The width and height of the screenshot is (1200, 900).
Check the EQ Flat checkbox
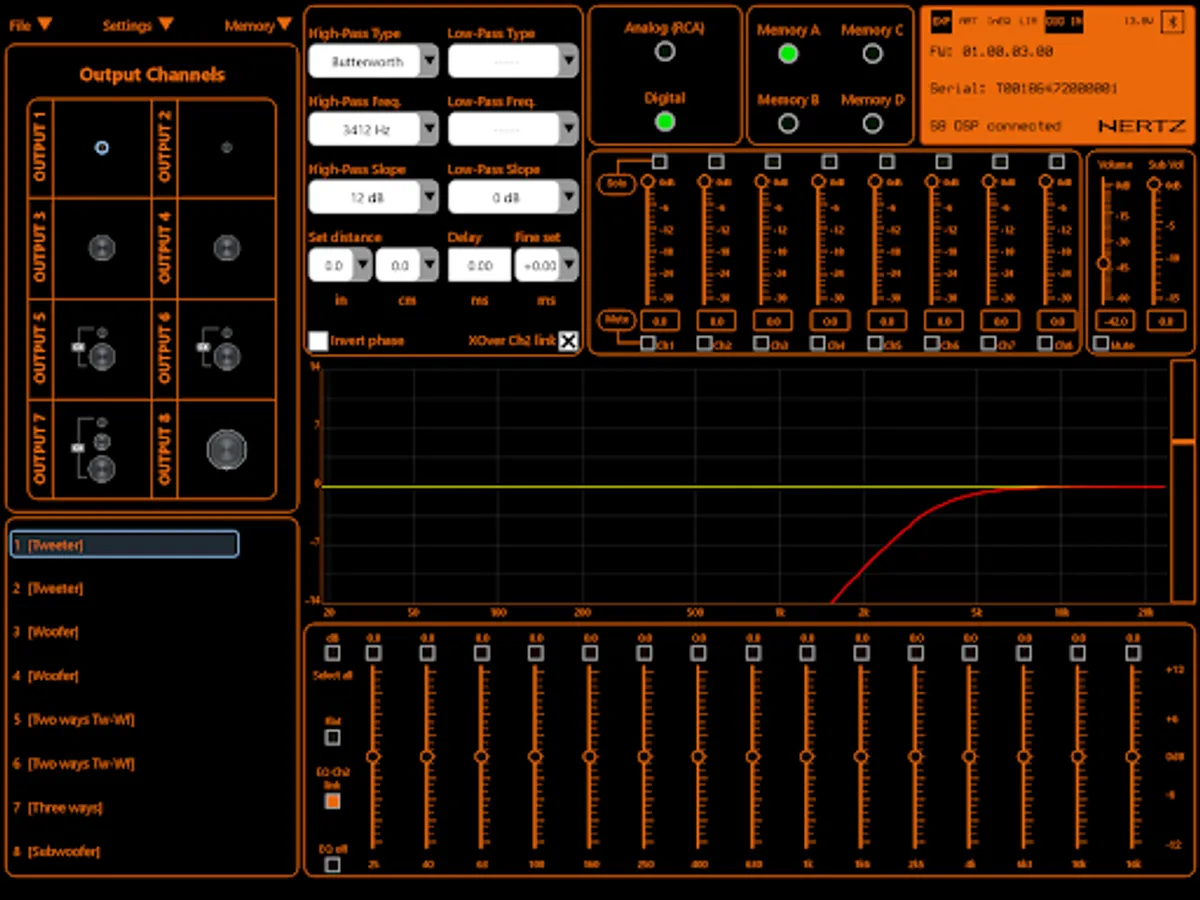(333, 737)
